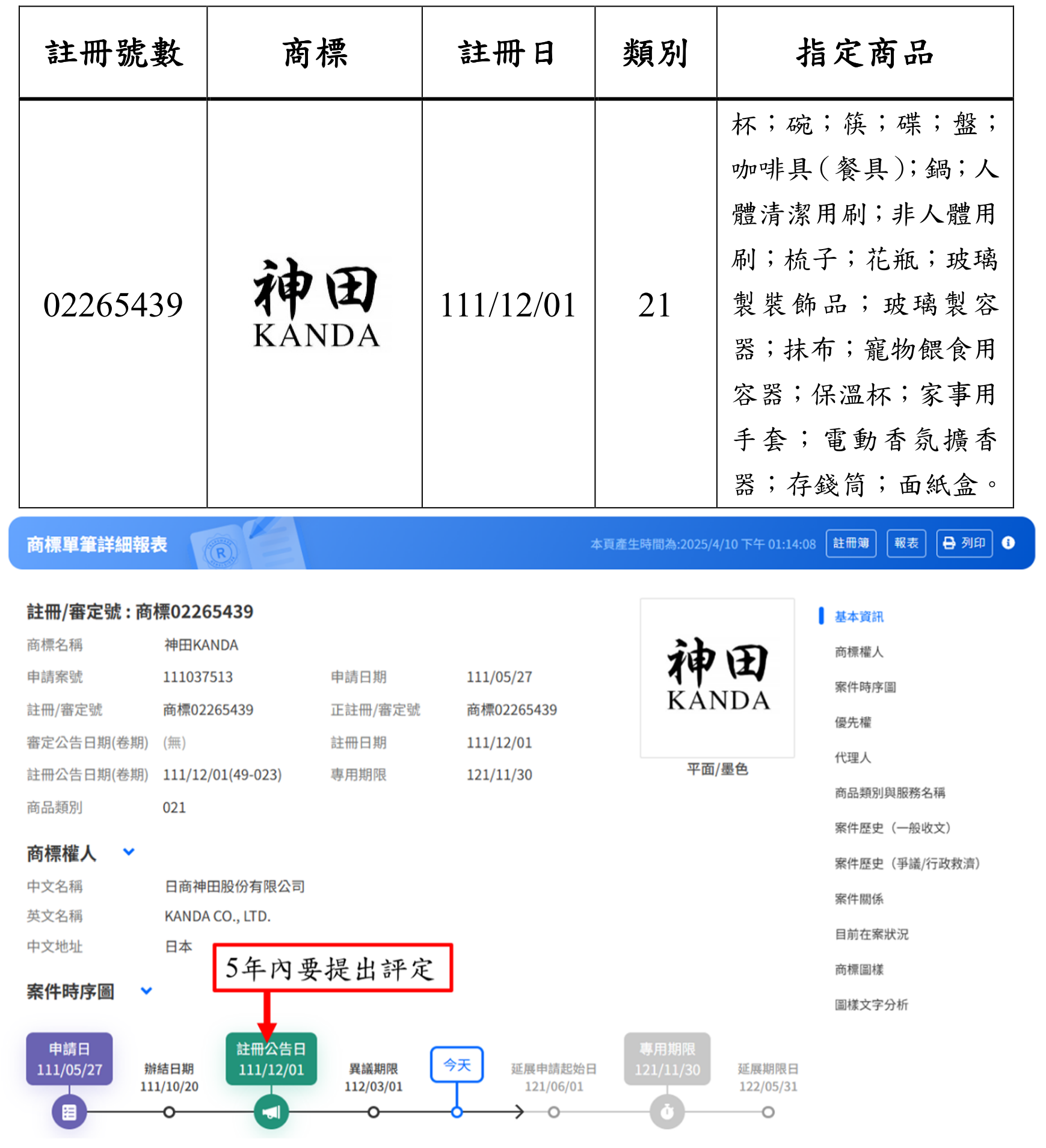Screen dimensions: 1046x1148
Task: Click the 申請案號 value 111037513
Action: (198, 677)
